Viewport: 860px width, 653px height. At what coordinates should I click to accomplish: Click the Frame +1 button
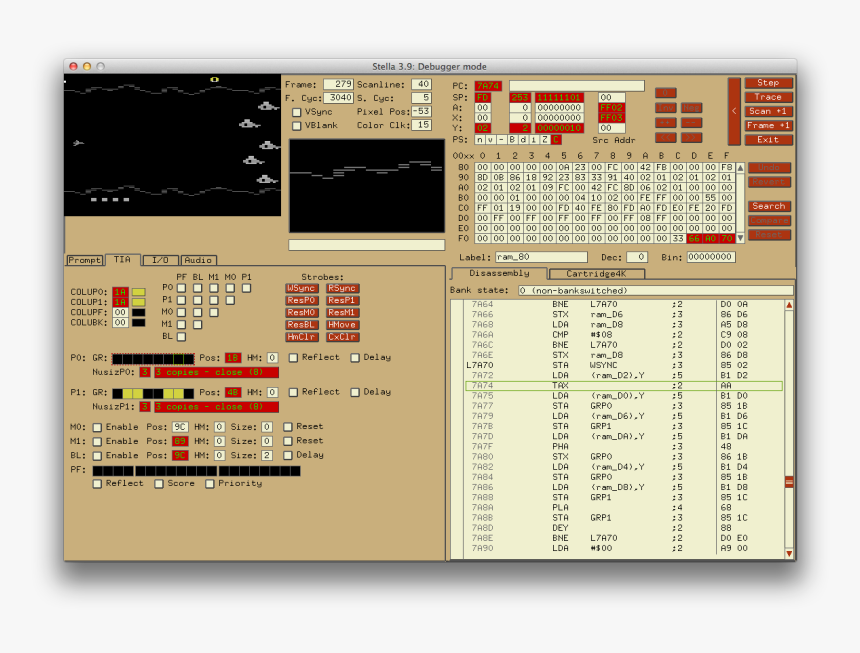pos(768,126)
